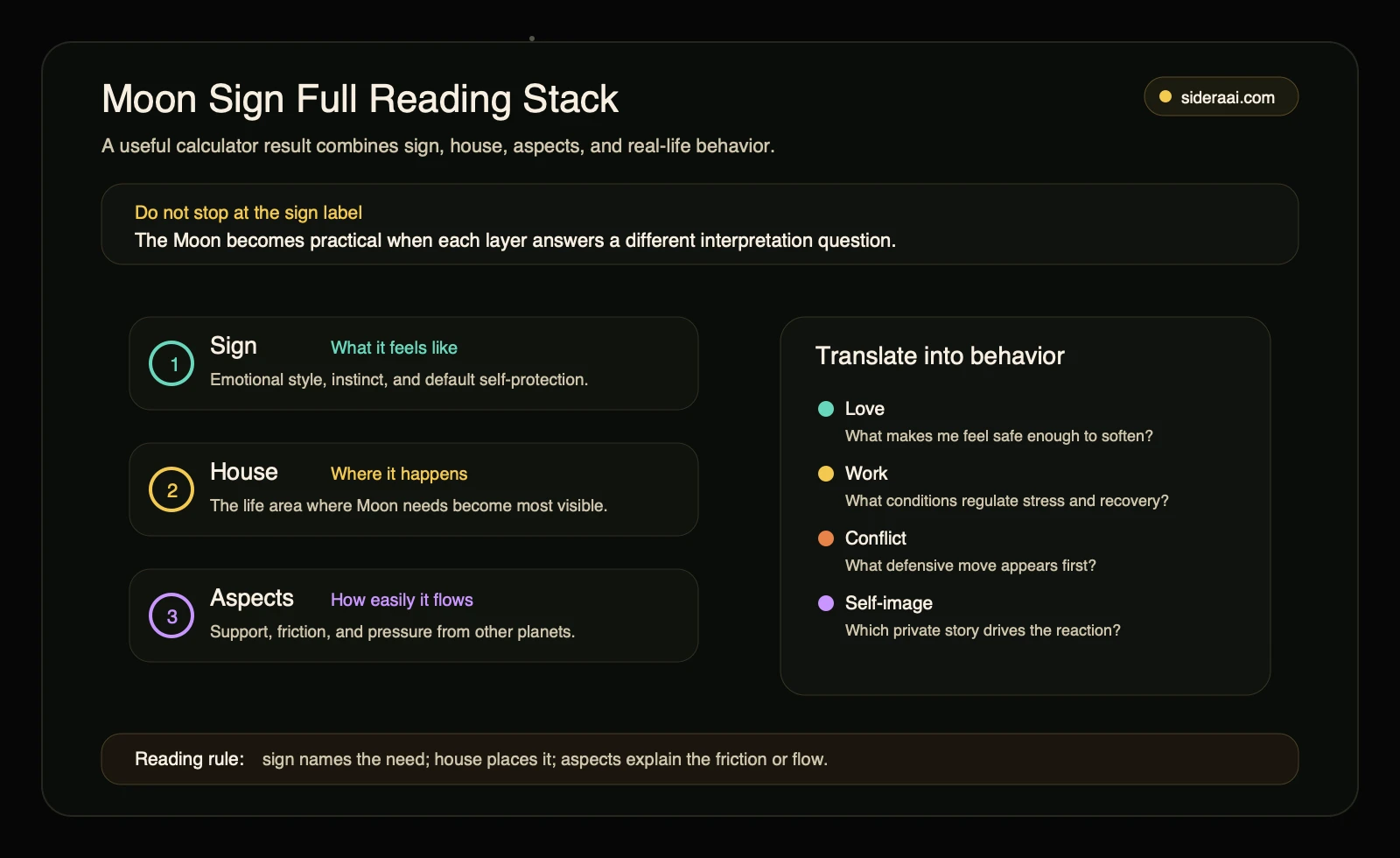The image size is (1400, 858).
Task: Click the Work item label
Action: pyautogui.click(x=866, y=474)
